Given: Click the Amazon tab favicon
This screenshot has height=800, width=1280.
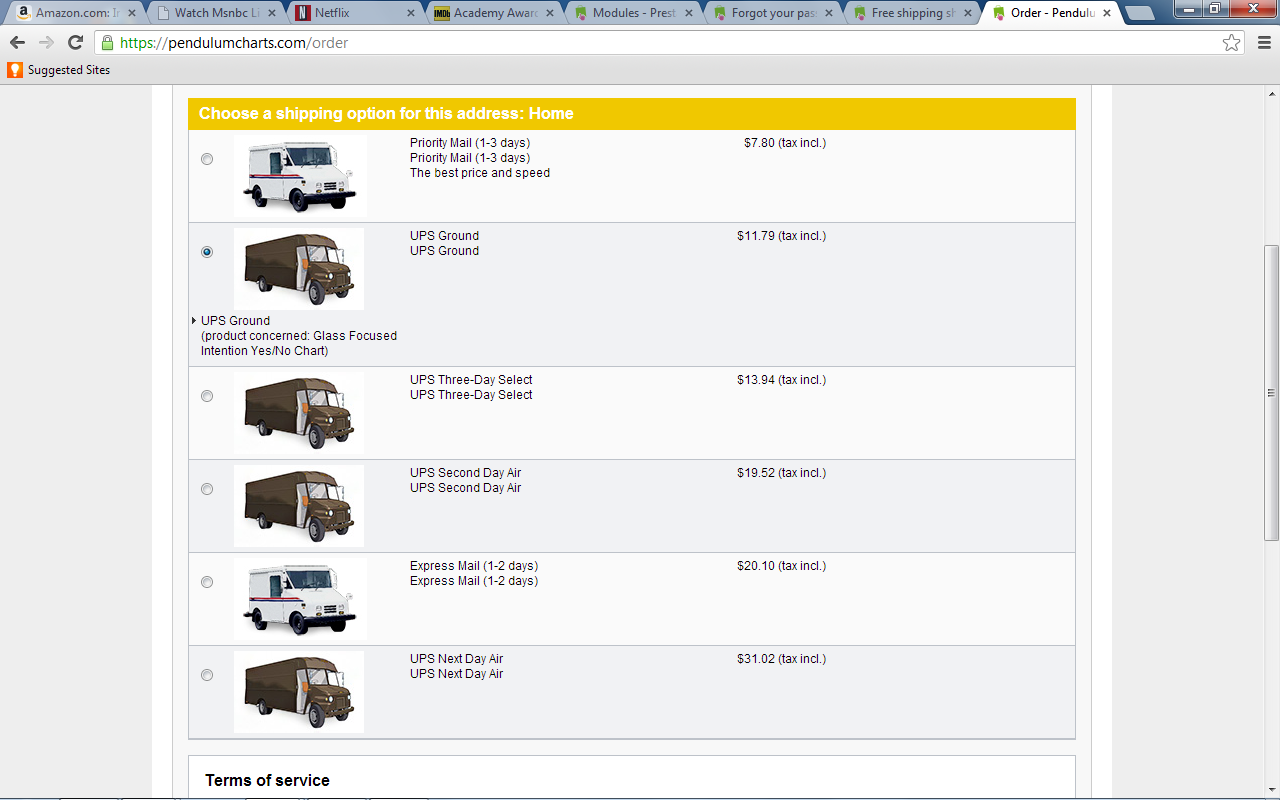Looking at the screenshot, I should point(23,13).
